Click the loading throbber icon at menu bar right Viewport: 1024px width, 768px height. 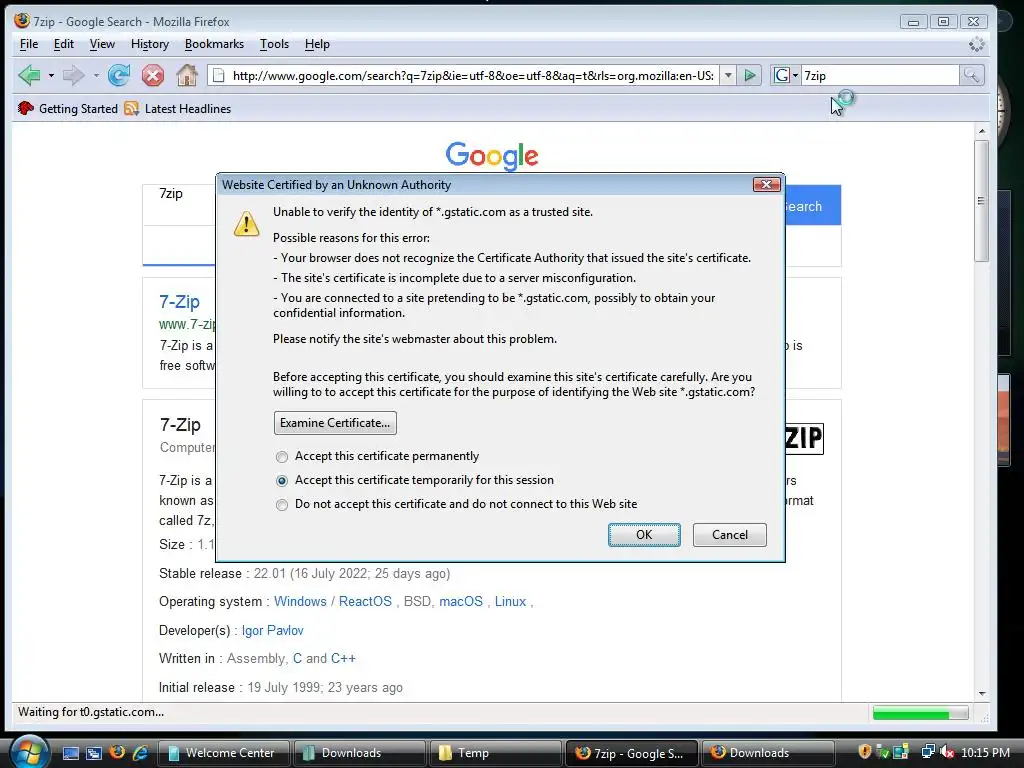976,44
